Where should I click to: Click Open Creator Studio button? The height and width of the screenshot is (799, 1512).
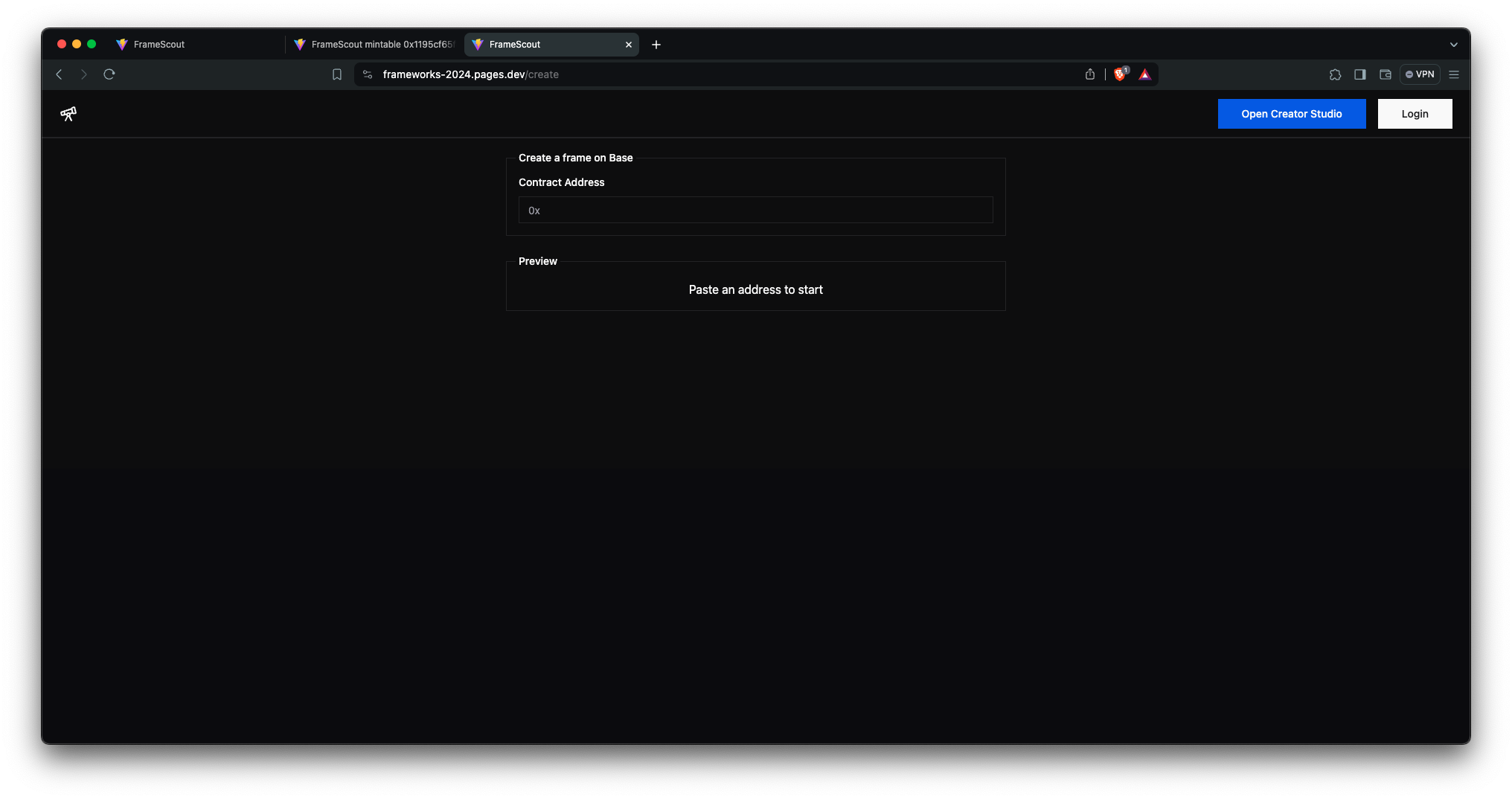1292,114
